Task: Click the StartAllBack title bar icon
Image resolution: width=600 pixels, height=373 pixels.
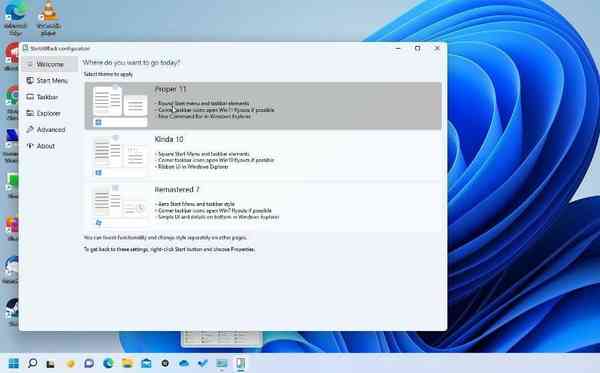Action: click(x=26, y=48)
